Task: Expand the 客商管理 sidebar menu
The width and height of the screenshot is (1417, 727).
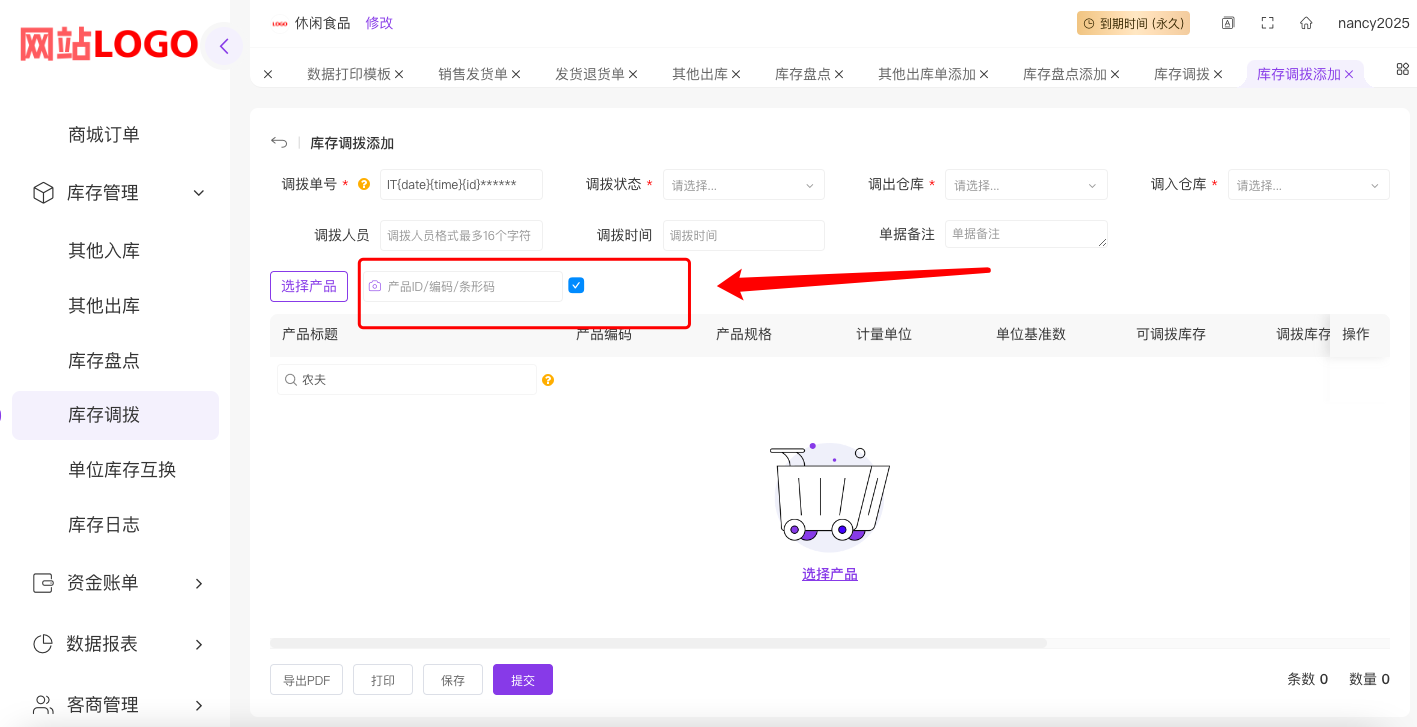Action: pyautogui.click(x=198, y=705)
